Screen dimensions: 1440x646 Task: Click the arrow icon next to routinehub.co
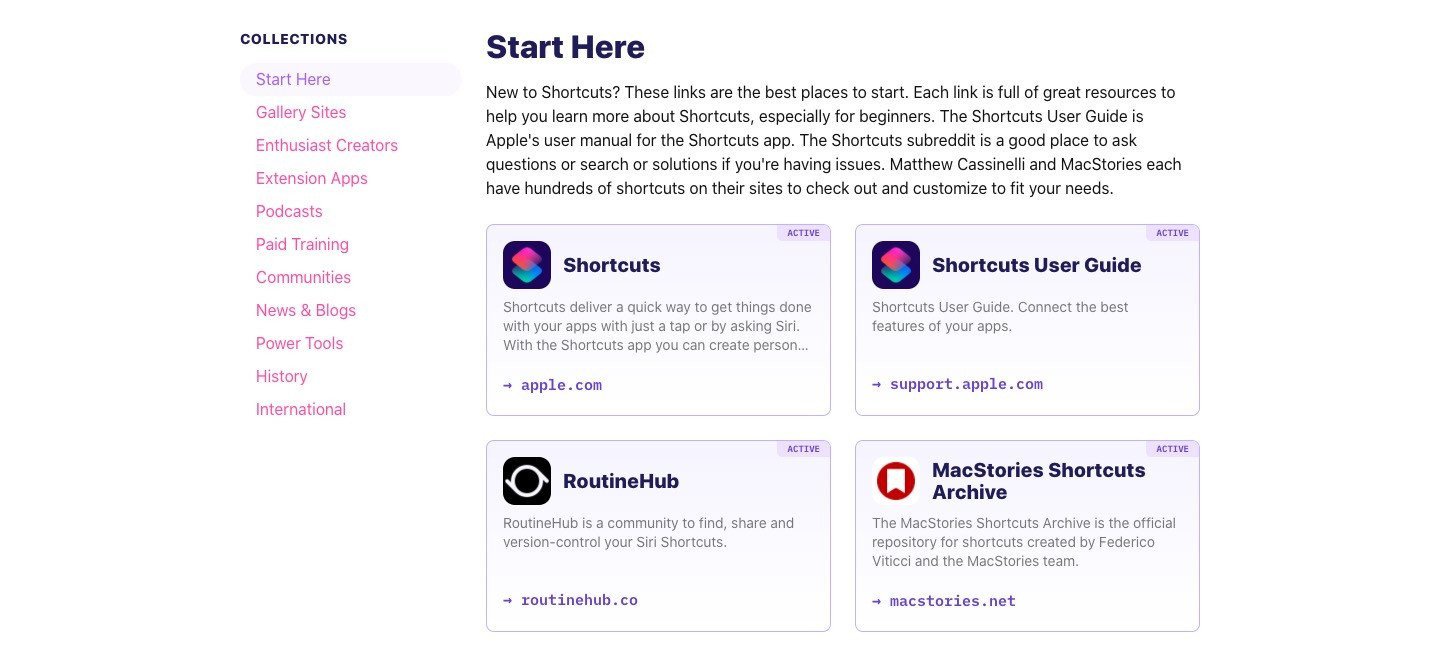click(507, 600)
